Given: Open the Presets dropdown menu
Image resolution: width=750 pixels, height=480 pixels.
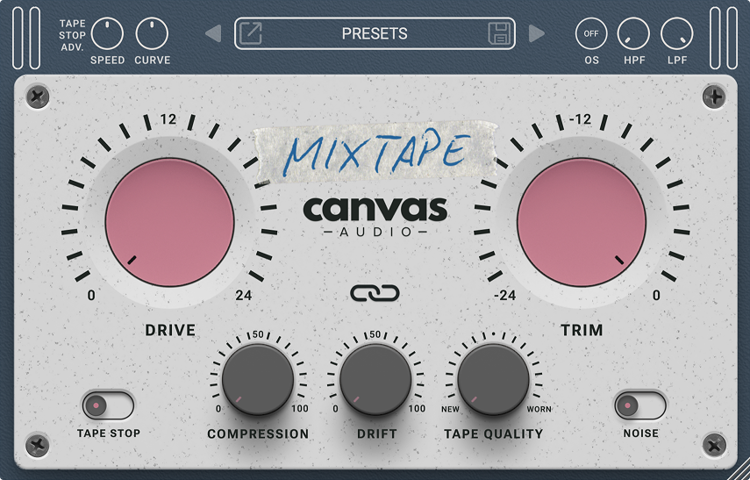Looking at the screenshot, I should [x=375, y=33].
